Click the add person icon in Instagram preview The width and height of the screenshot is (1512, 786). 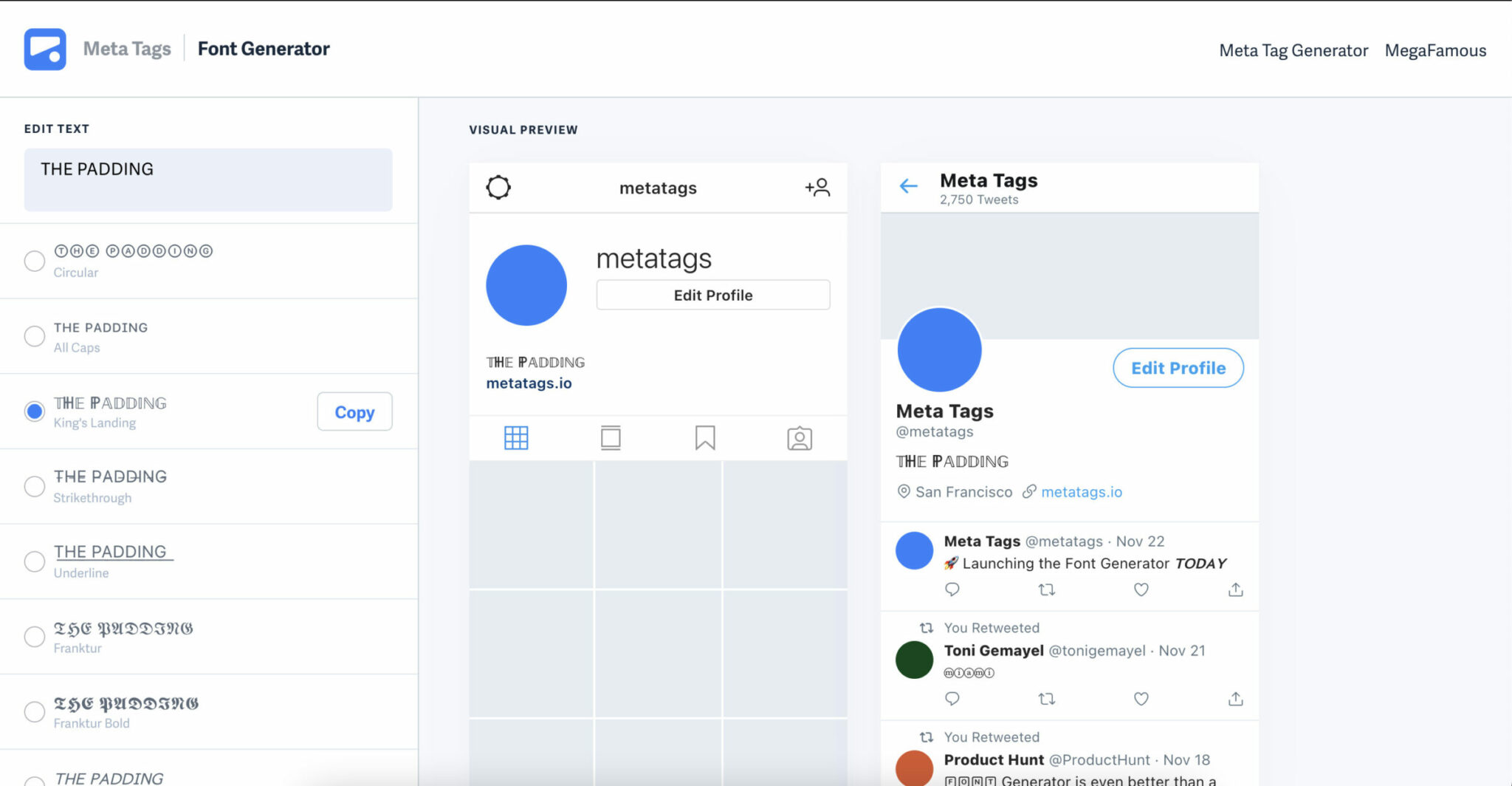[x=817, y=188]
